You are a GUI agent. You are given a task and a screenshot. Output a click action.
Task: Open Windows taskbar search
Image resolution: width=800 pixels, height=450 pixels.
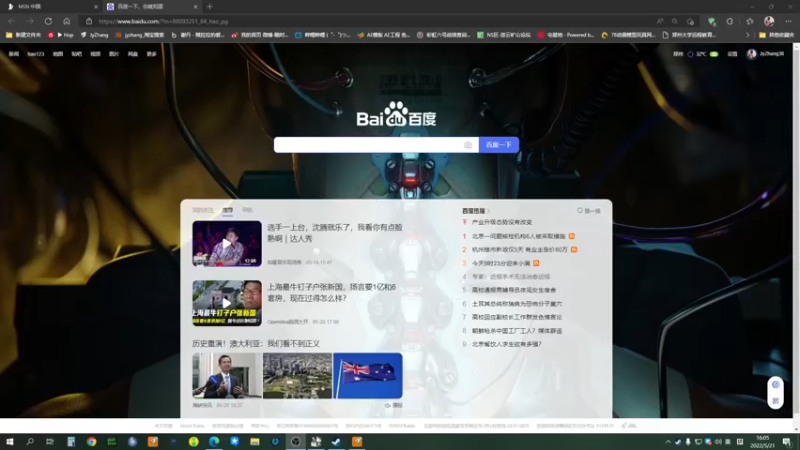(x=30, y=442)
